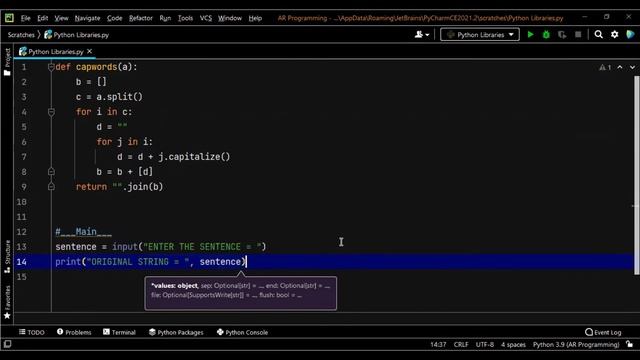Click fold end marker on line 9
This screenshot has height=360, width=640.
click(51, 187)
